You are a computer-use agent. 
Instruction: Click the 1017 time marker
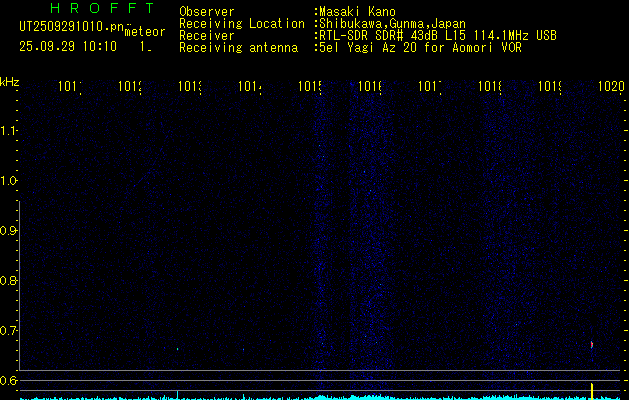tap(430, 86)
